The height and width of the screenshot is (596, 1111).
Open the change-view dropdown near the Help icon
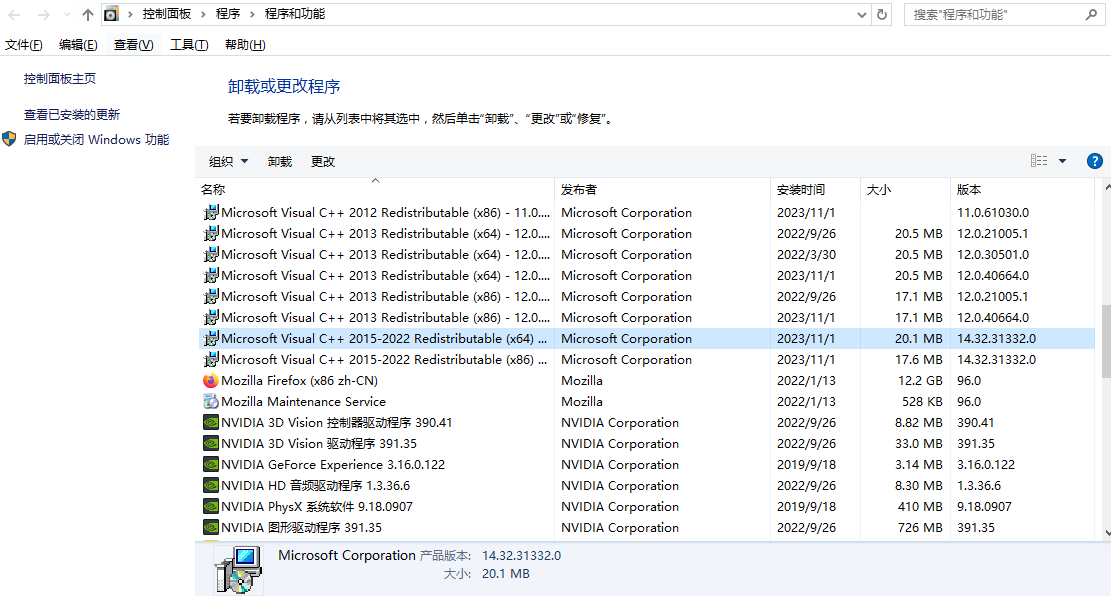tap(1062, 160)
